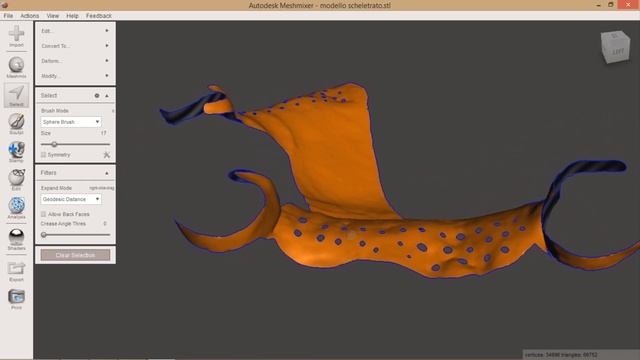Viewport: 640px width, 360px height.
Task: Open the Sculpt tool
Action: click(x=16, y=124)
